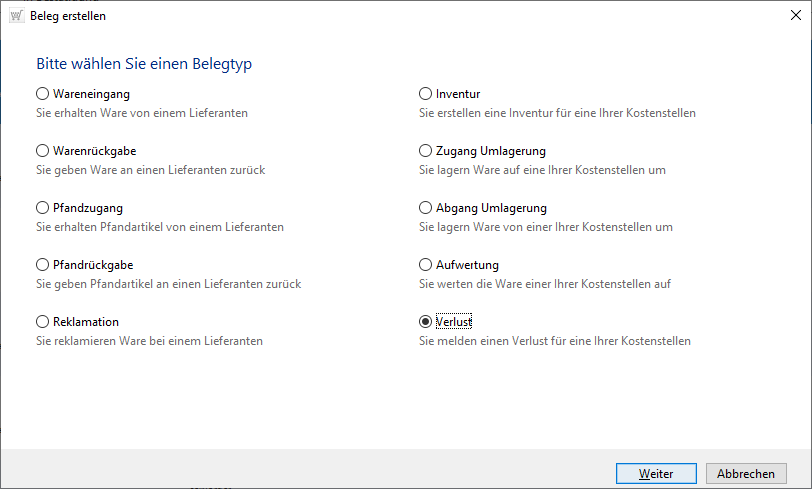Choose the Warenrückgabe document type
812x489 pixels.
43,151
